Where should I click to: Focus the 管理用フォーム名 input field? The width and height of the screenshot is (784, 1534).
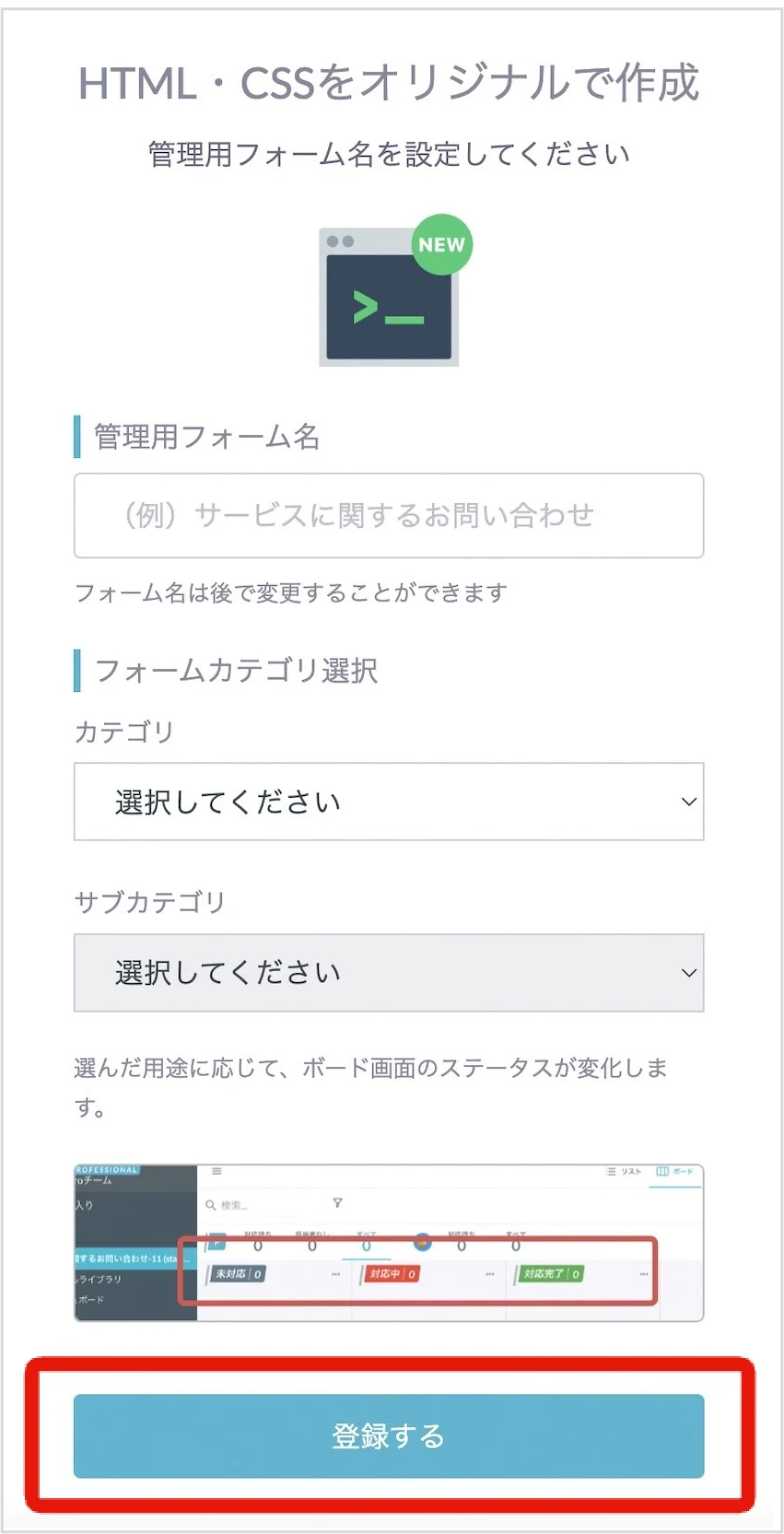389,515
